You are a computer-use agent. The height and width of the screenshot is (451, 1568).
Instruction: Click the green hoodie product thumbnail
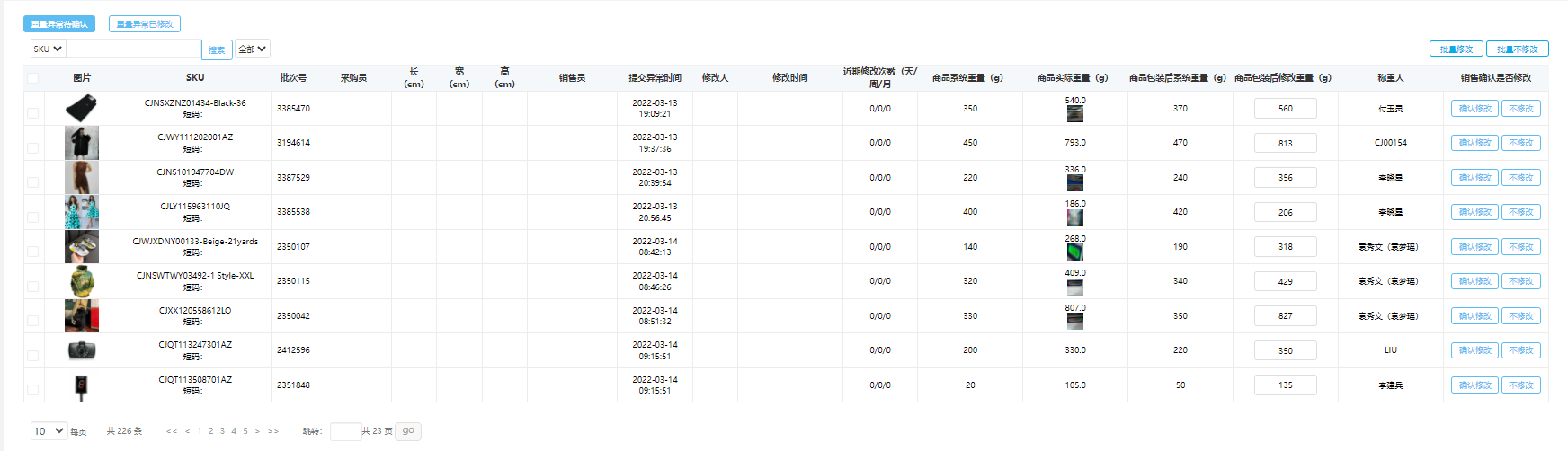[x=82, y=281]
